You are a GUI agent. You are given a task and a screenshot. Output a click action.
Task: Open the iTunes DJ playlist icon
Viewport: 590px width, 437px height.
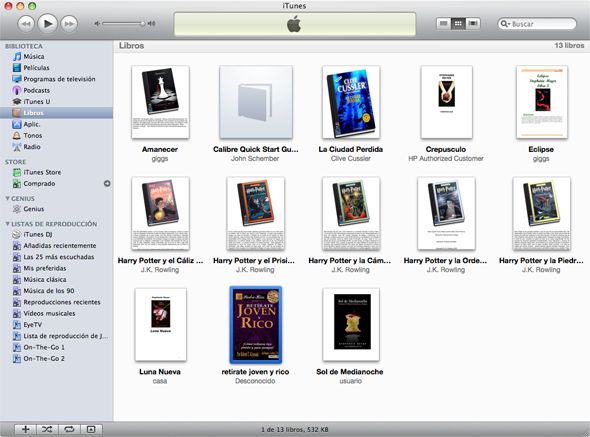(x=17, y=234)
